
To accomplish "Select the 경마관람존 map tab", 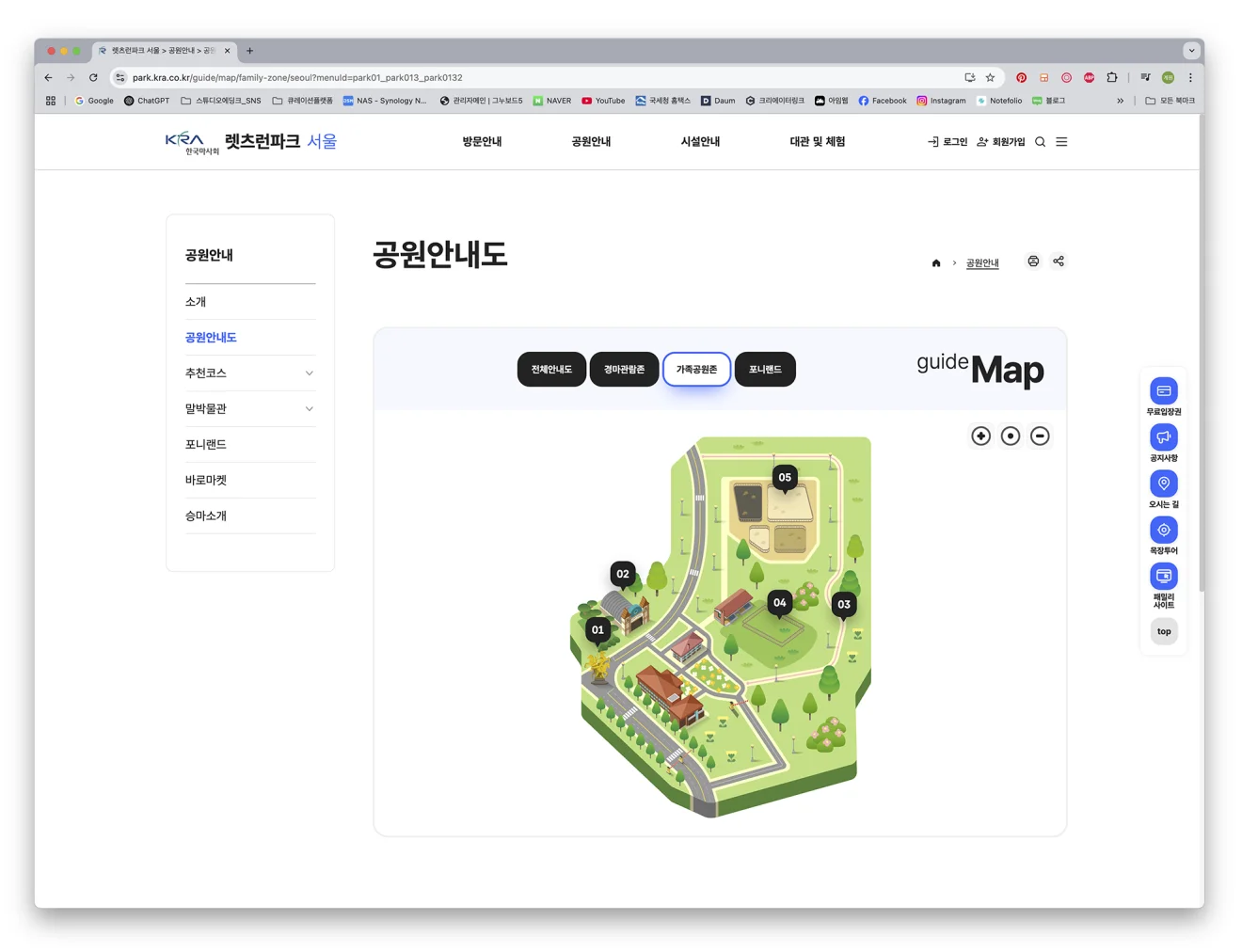I will [624, 370].
